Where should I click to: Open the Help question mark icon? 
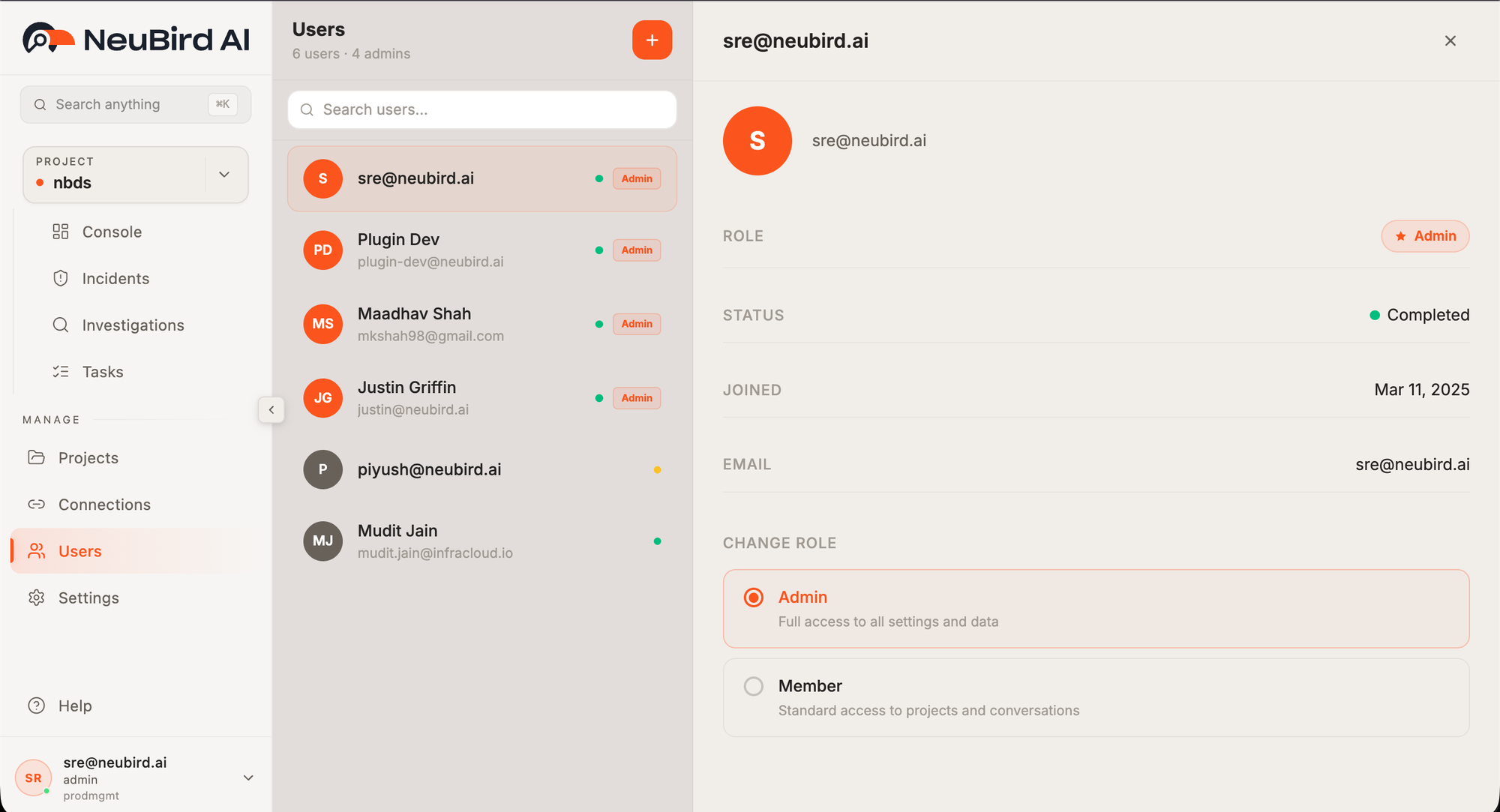(x=37, y=705)
